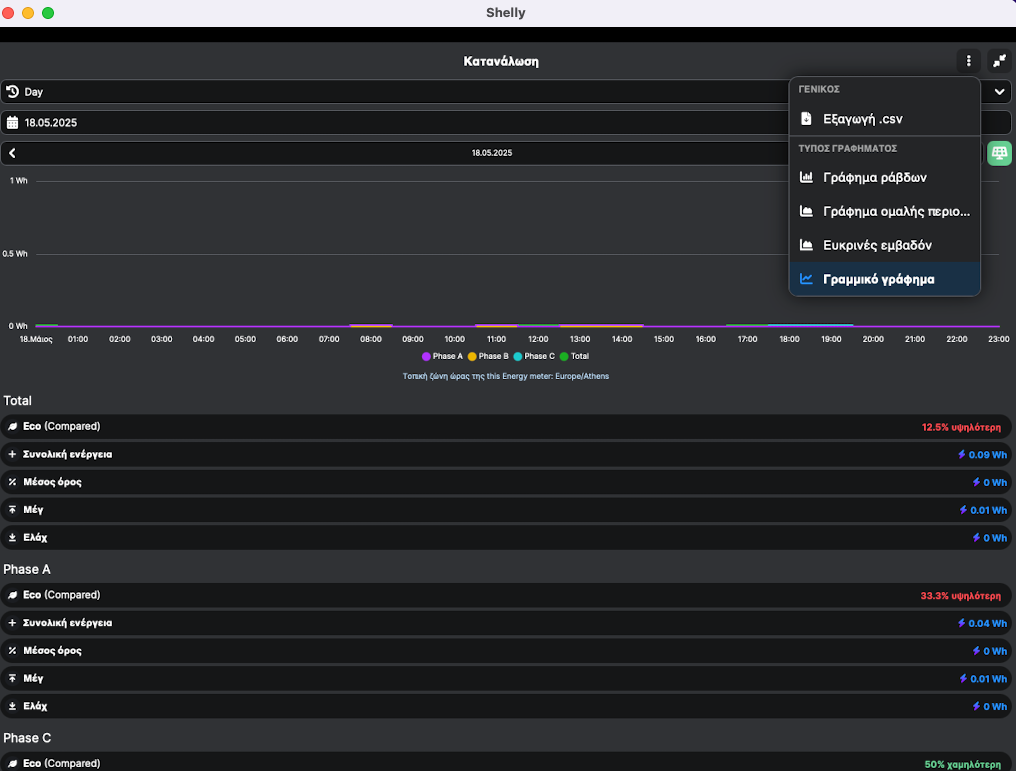
Task: Click the calendar icon beside 18.05.2025
Action: coord(12,122)
